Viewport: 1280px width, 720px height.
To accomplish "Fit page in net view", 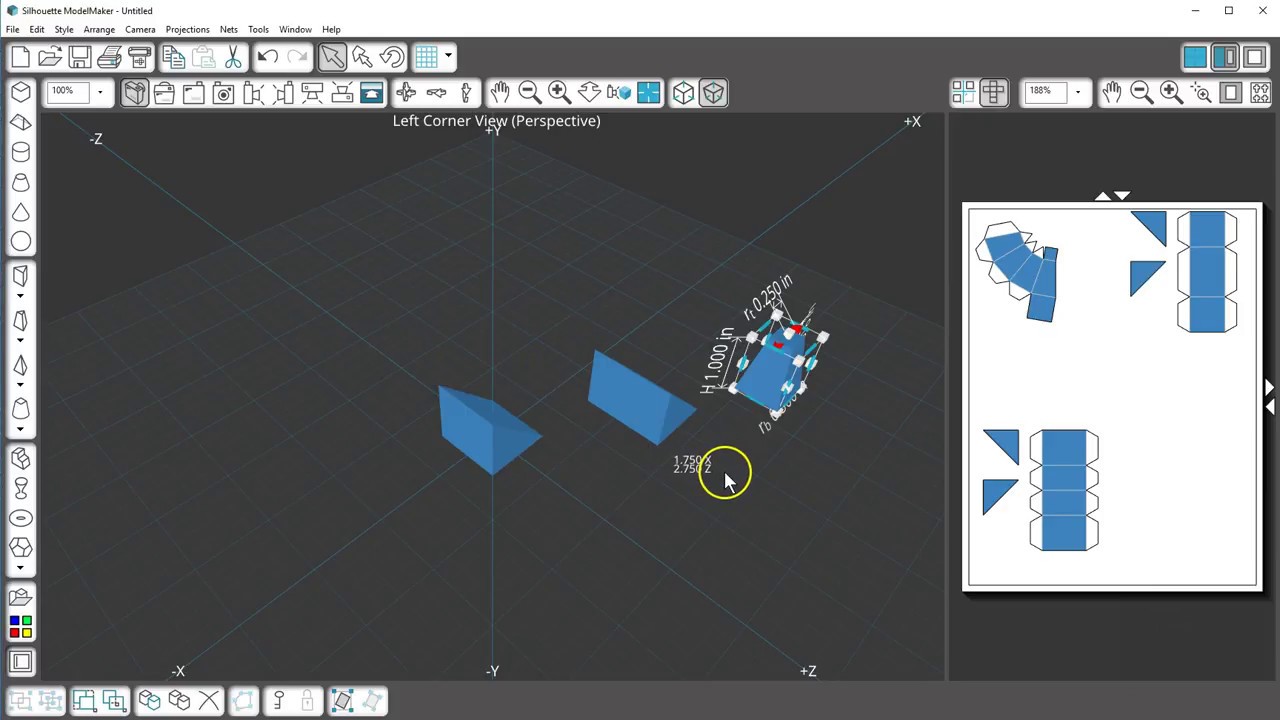I will pyautogui.click(x=1231, y=93).
